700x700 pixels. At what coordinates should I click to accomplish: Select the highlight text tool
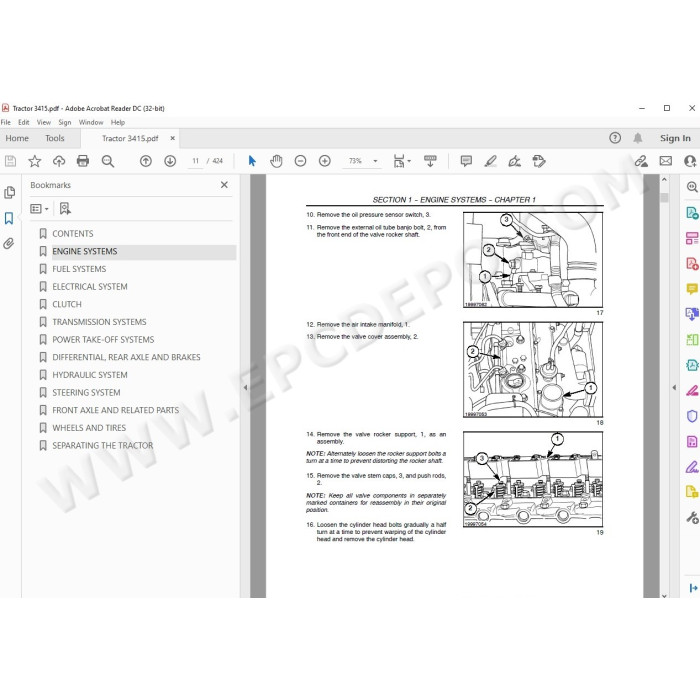491,161
